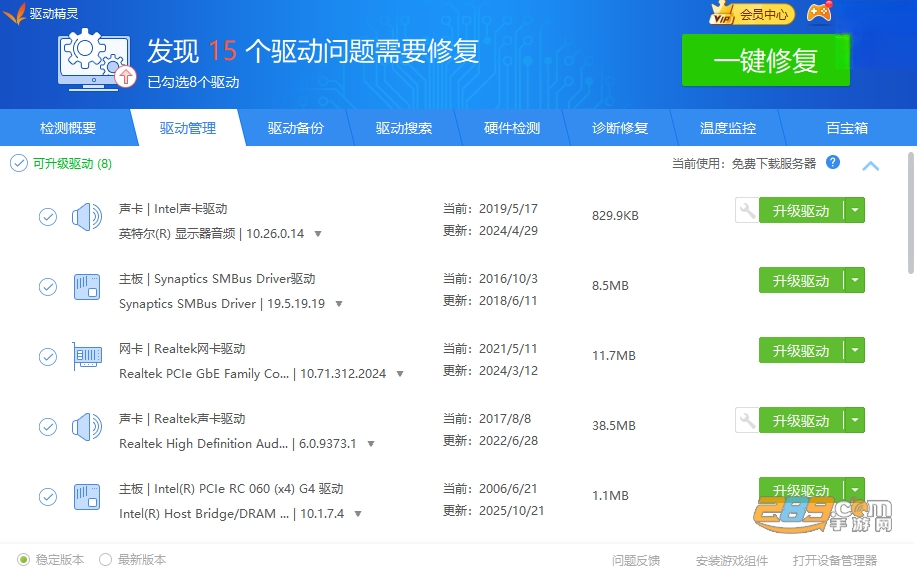Click the wrench icon for Intel声卡驱动
This screenshot has height=572, width=917.
(747, 210)
